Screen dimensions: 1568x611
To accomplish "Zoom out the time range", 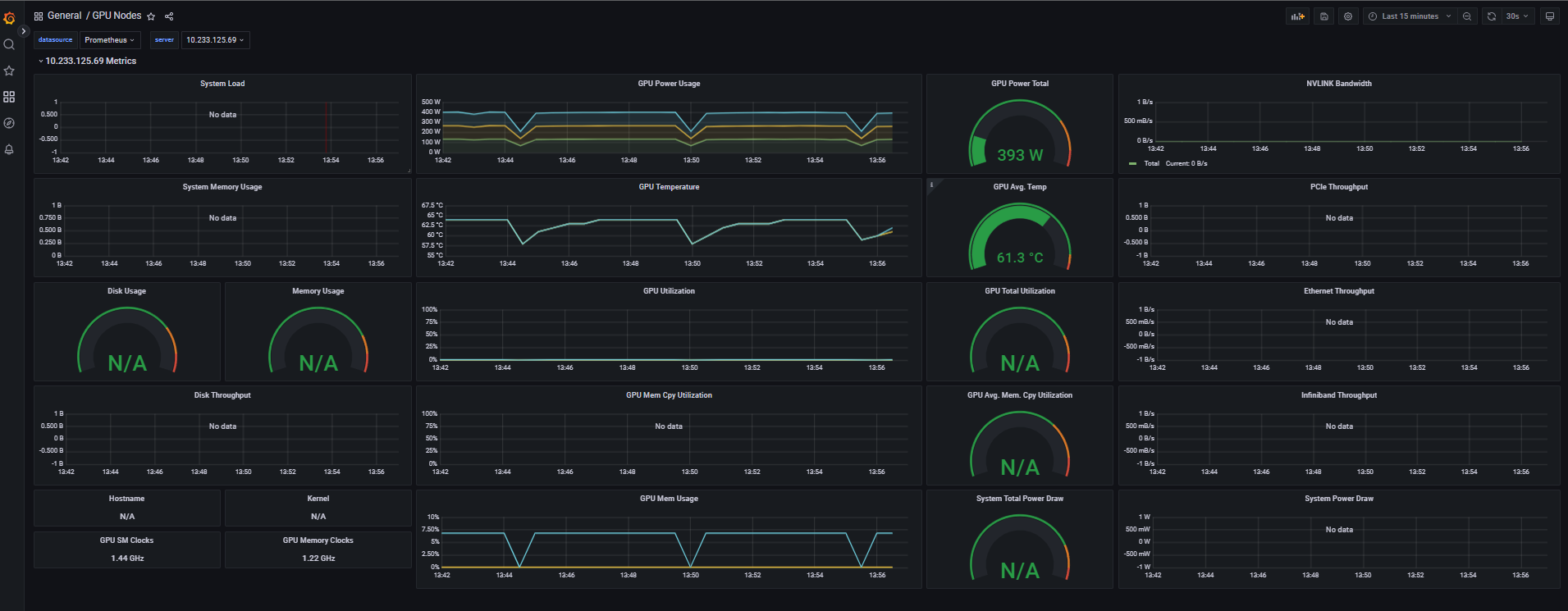I will 1467,16.
